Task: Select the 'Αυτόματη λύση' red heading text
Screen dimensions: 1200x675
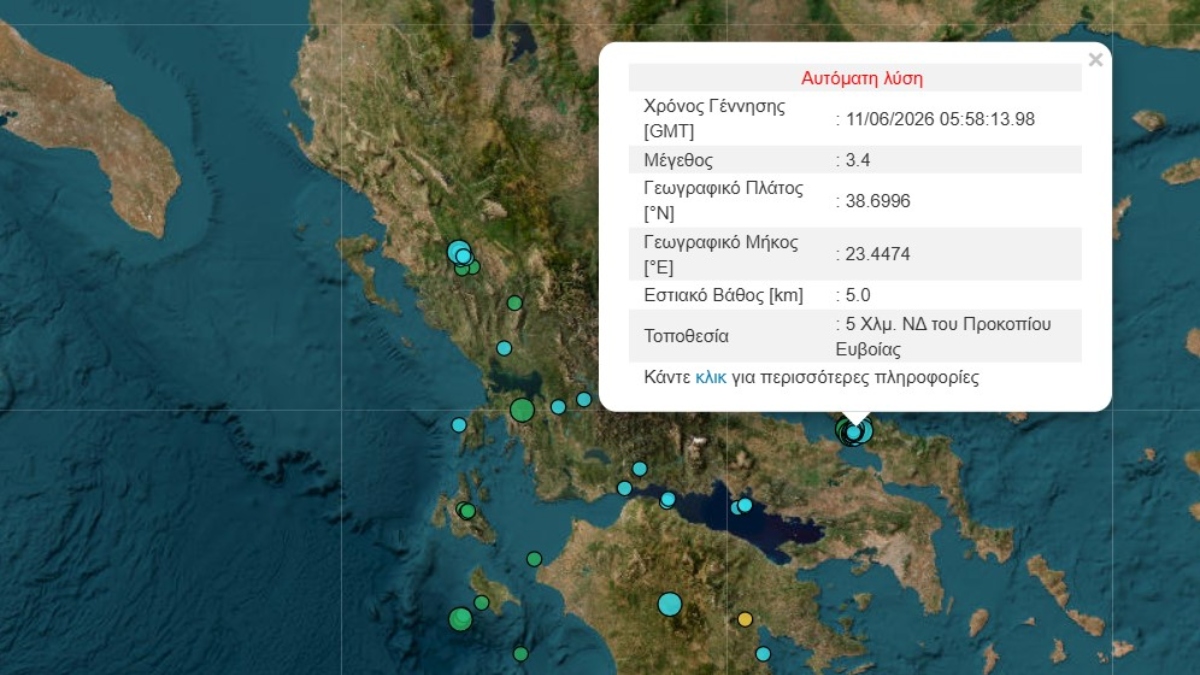Action: click(x=862, y=78)
